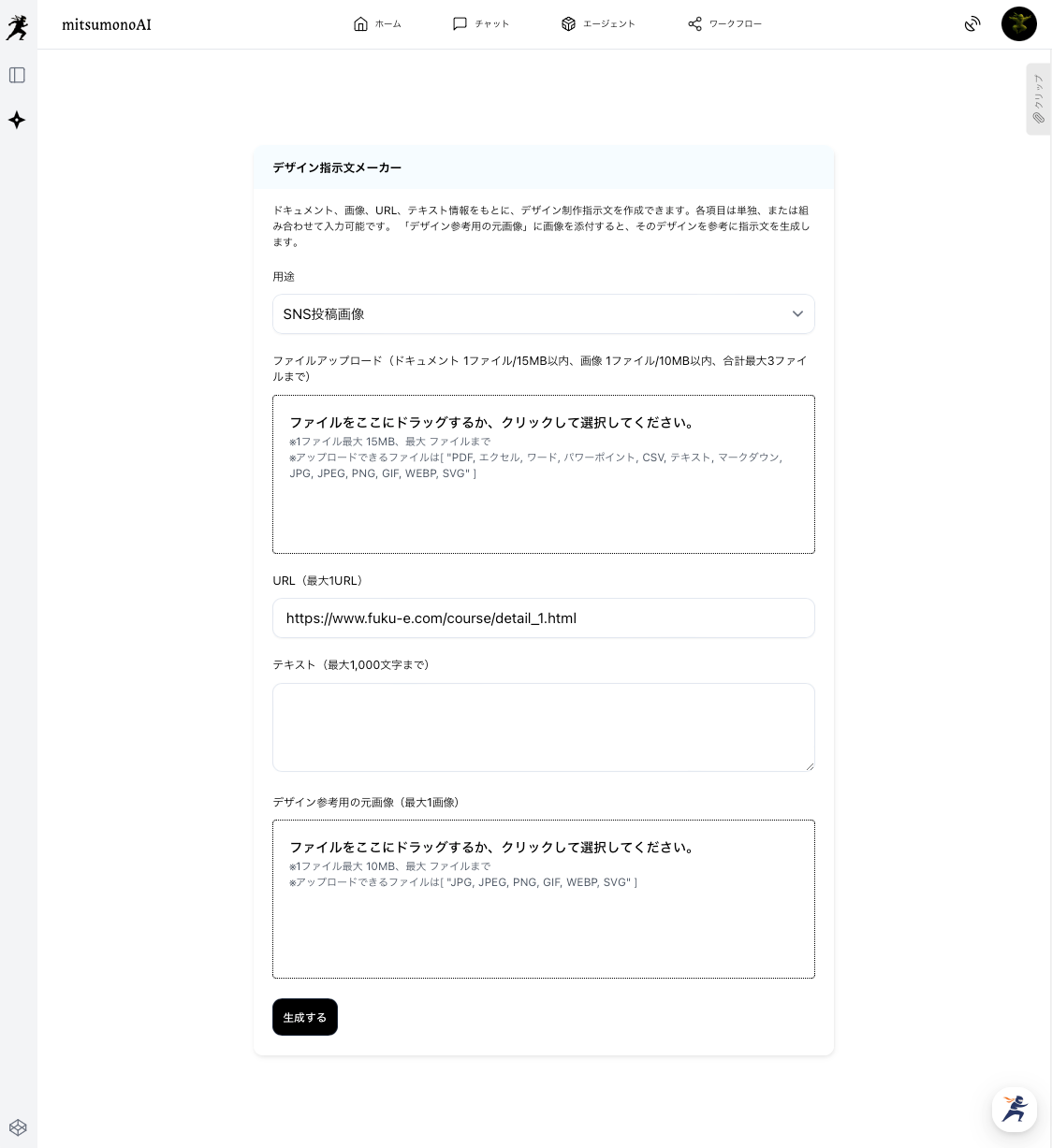Click the mitsumonoAI brand name
Viewport: 1052px width, 1148px height.
click(107, 25)
